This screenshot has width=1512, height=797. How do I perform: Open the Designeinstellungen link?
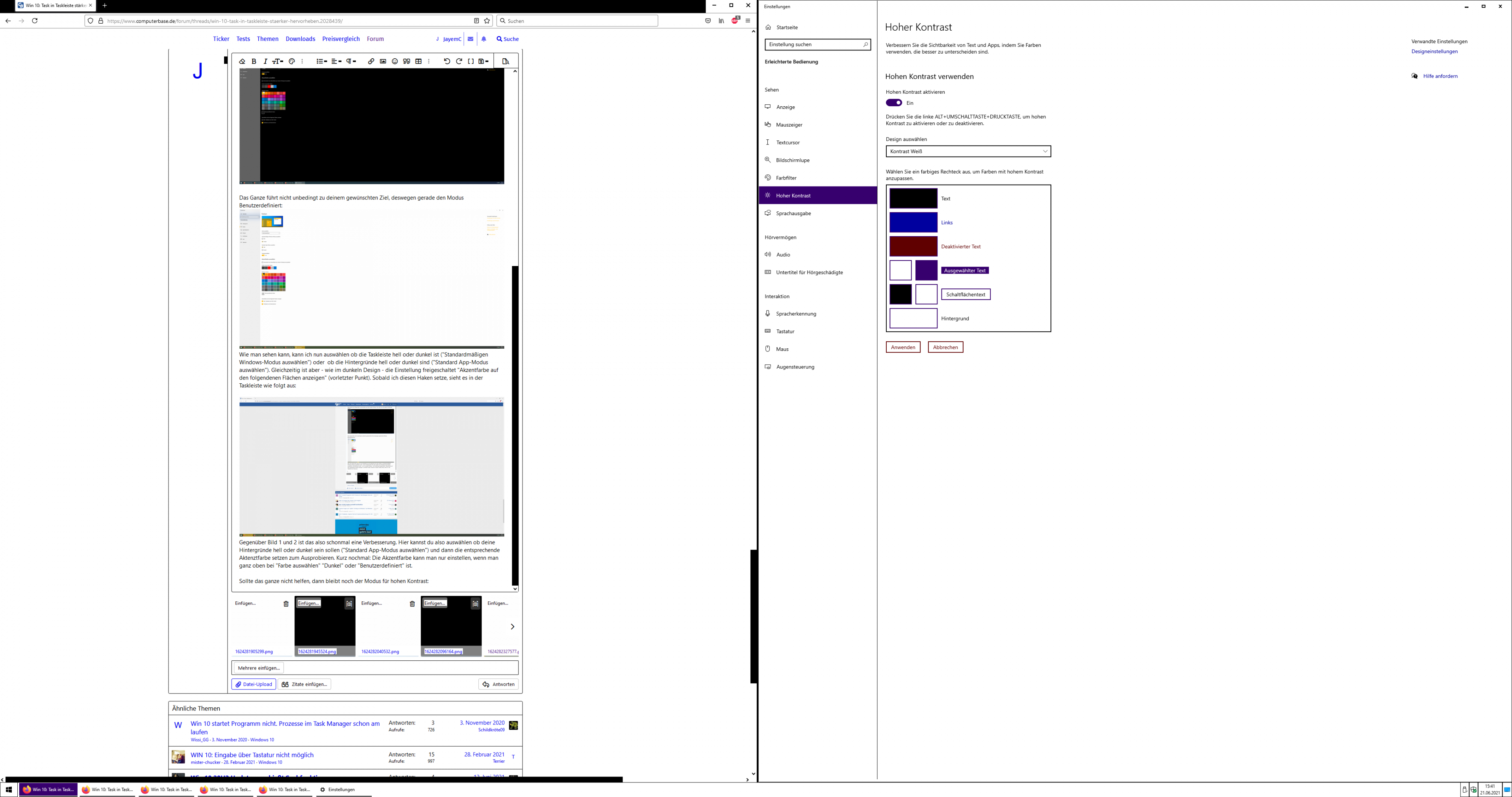pyautogui.click(x=1434, y=52)
